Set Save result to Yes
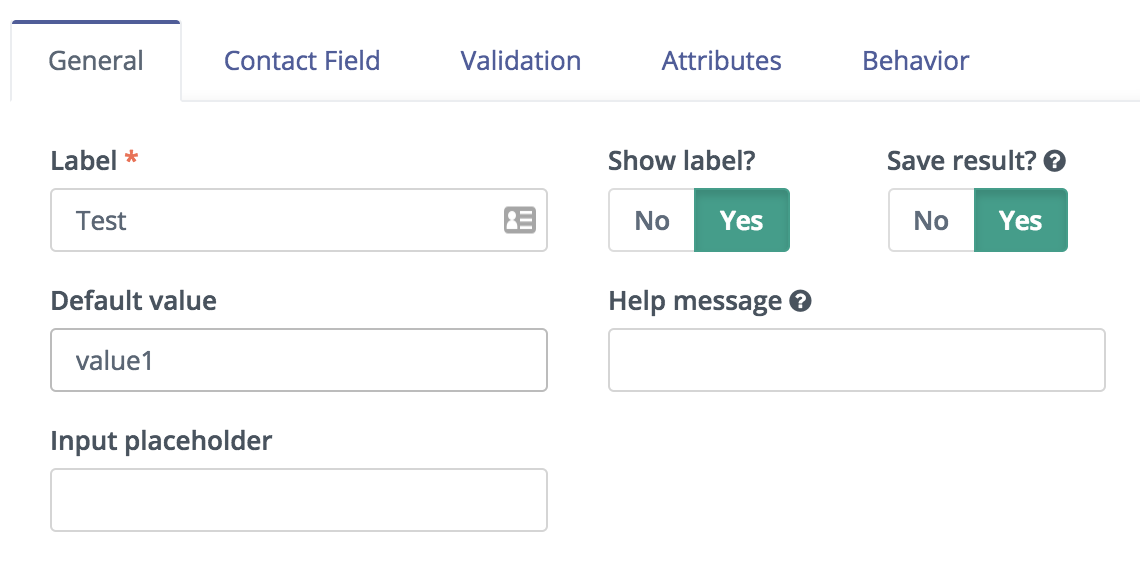Image resolution: width=1140 pixels, height=568 pixels. (x=1021, y=220)
